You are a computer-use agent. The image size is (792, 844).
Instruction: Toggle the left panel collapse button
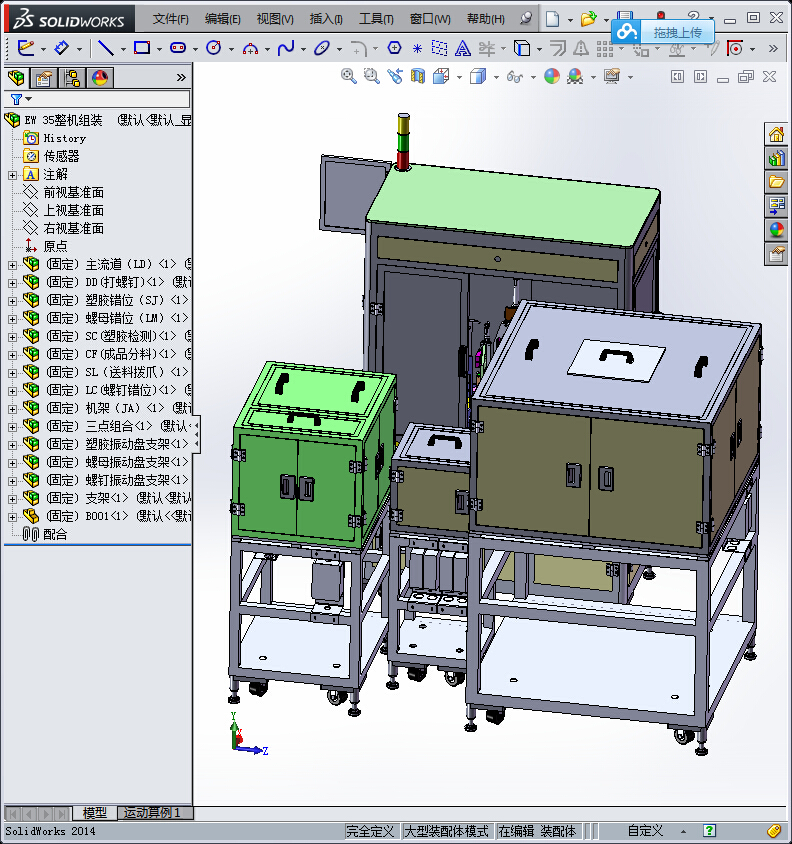(x=677, y=76)
